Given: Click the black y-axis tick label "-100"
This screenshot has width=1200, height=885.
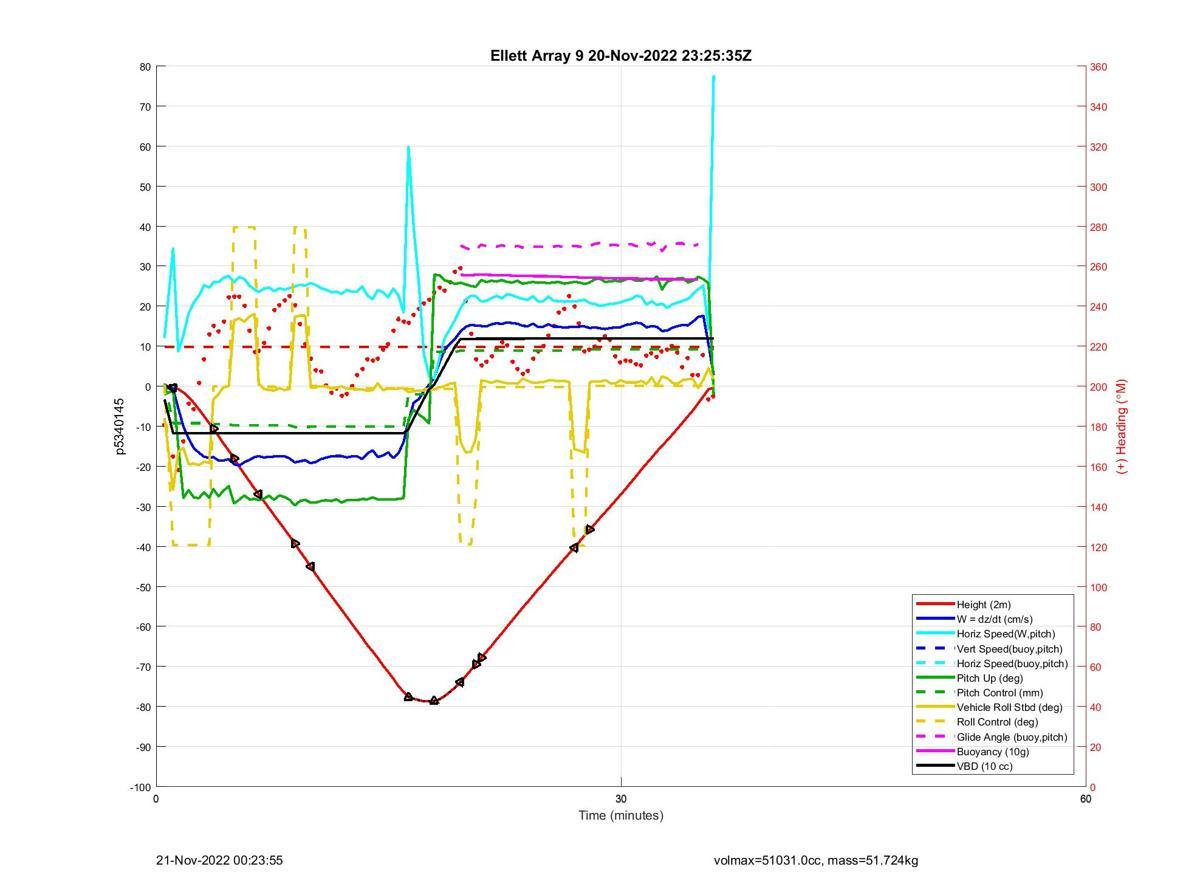Looking at the screenshot, I should [x=140, y=788].
